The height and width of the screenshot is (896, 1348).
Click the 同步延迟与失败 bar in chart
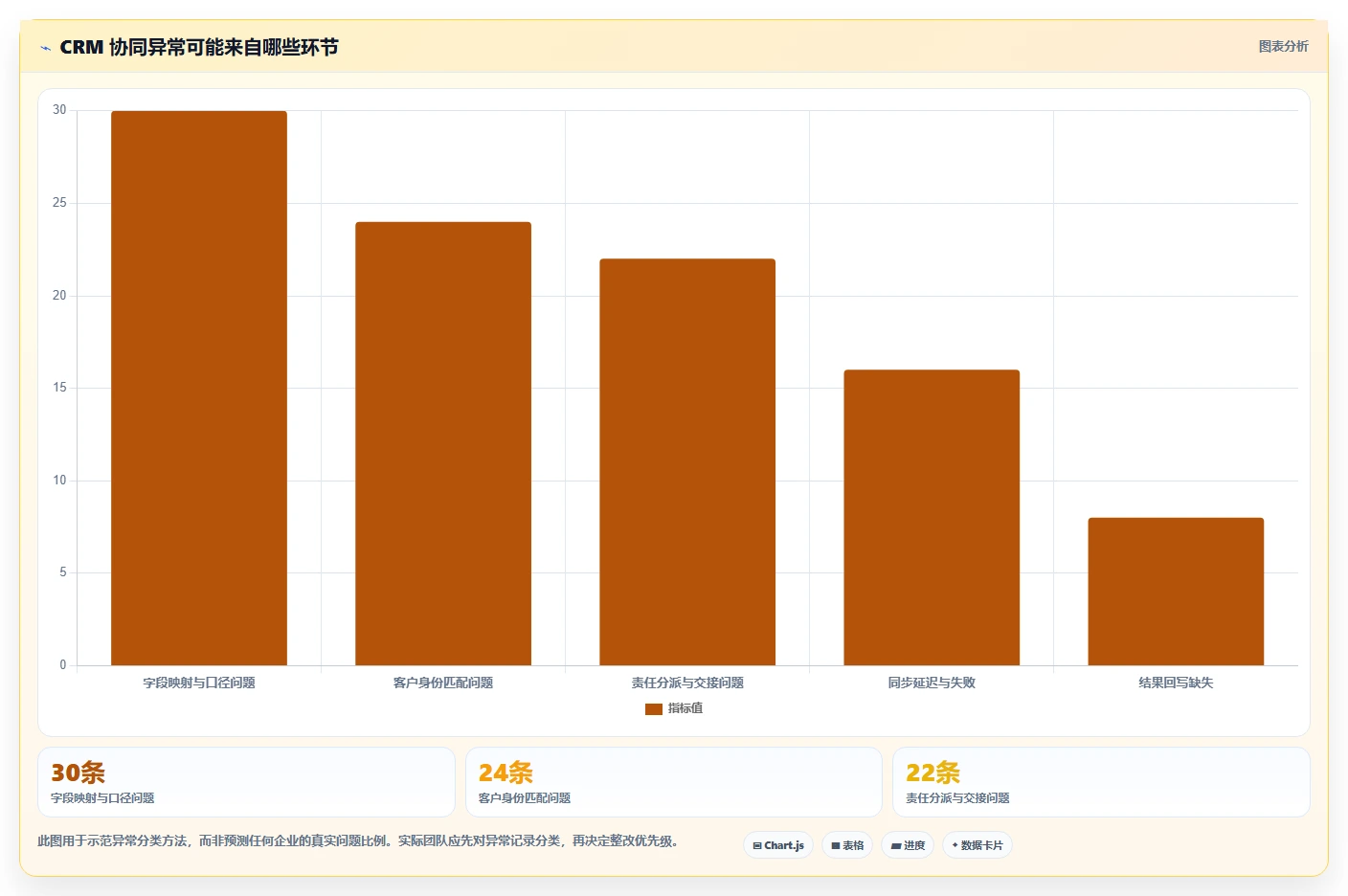[932, 517]
